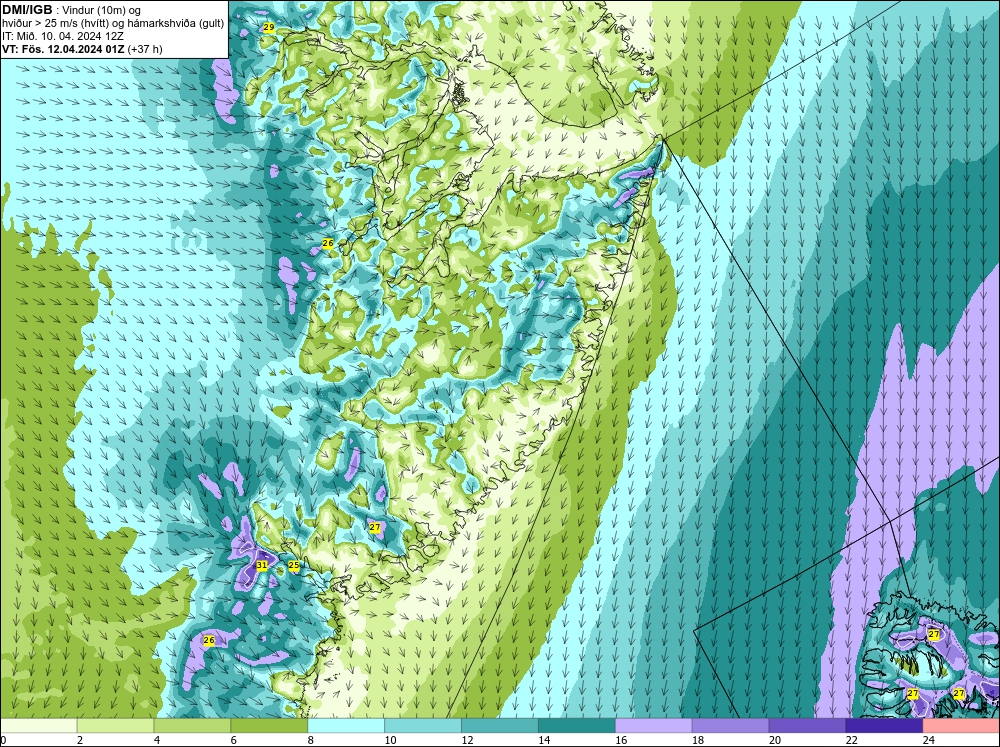Click the colorbar scale label 18
The width and height of the screenshot is (1000, 747).
[698, 740]
